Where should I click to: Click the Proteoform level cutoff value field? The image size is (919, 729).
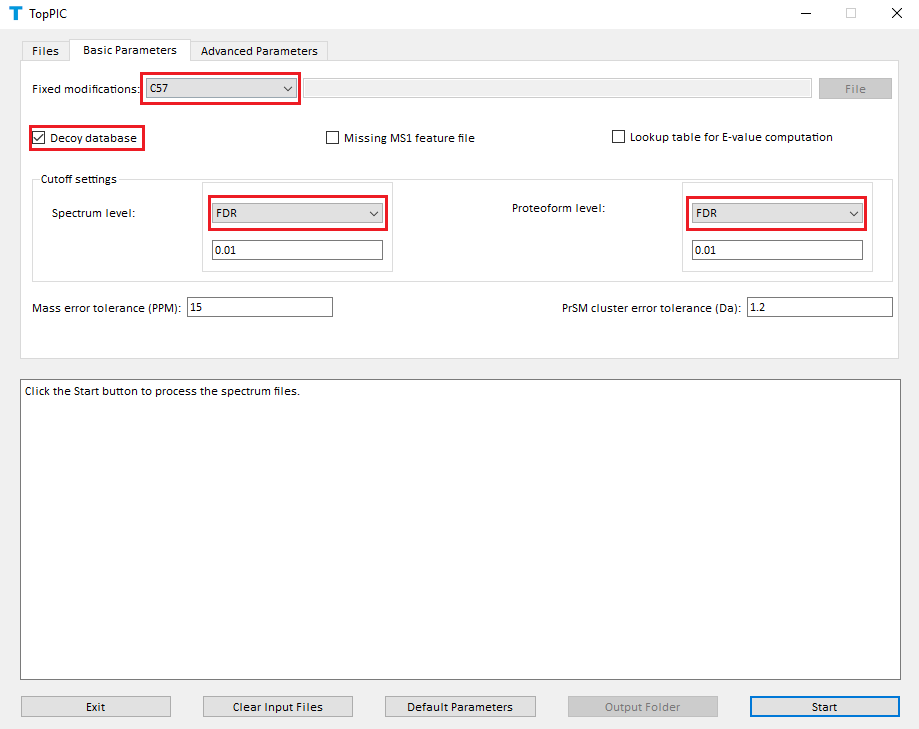pyautogui.click(x=777, y=250)
